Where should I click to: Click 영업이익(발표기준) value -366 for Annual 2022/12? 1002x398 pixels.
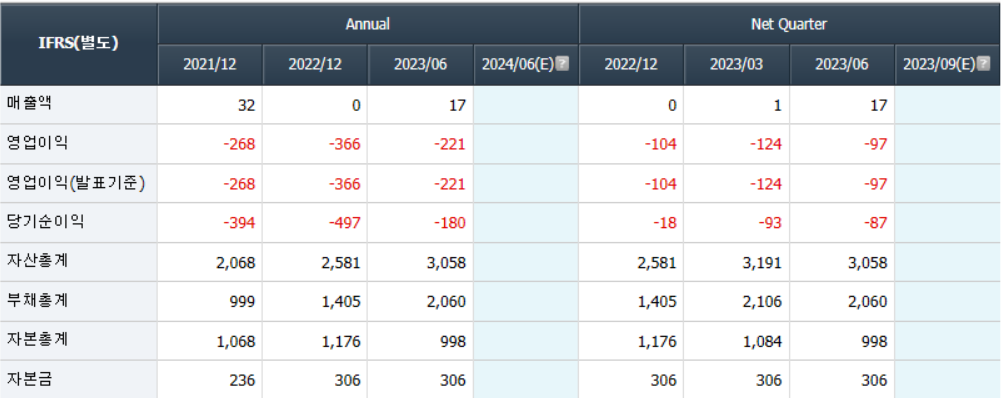pos(344,184)
